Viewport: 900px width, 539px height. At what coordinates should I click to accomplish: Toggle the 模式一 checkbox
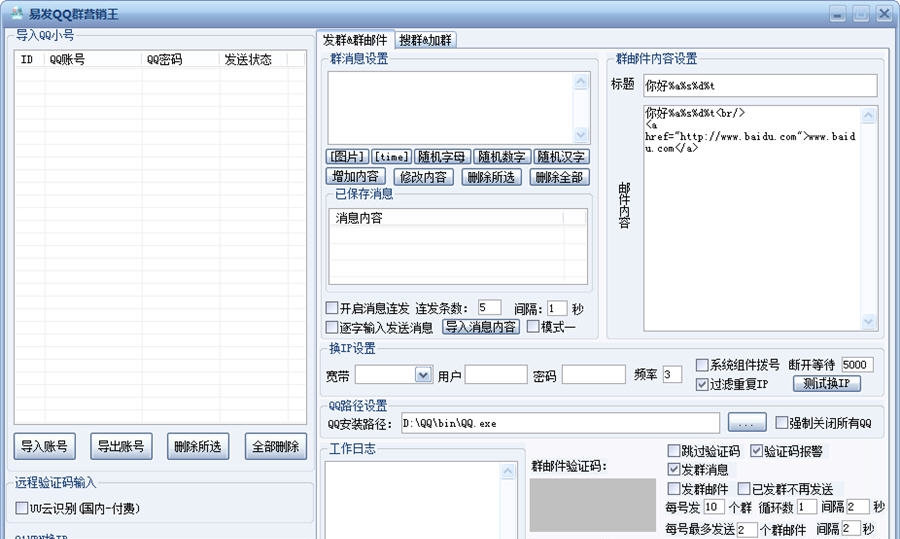(x=533, y=327)
